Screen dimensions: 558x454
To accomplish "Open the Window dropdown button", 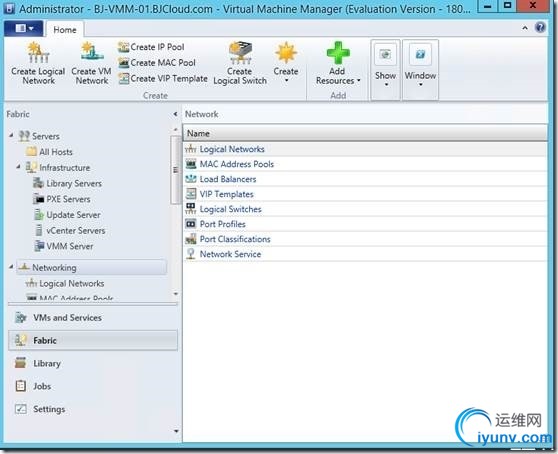I will pyautogui.click(x=420, y=69).
